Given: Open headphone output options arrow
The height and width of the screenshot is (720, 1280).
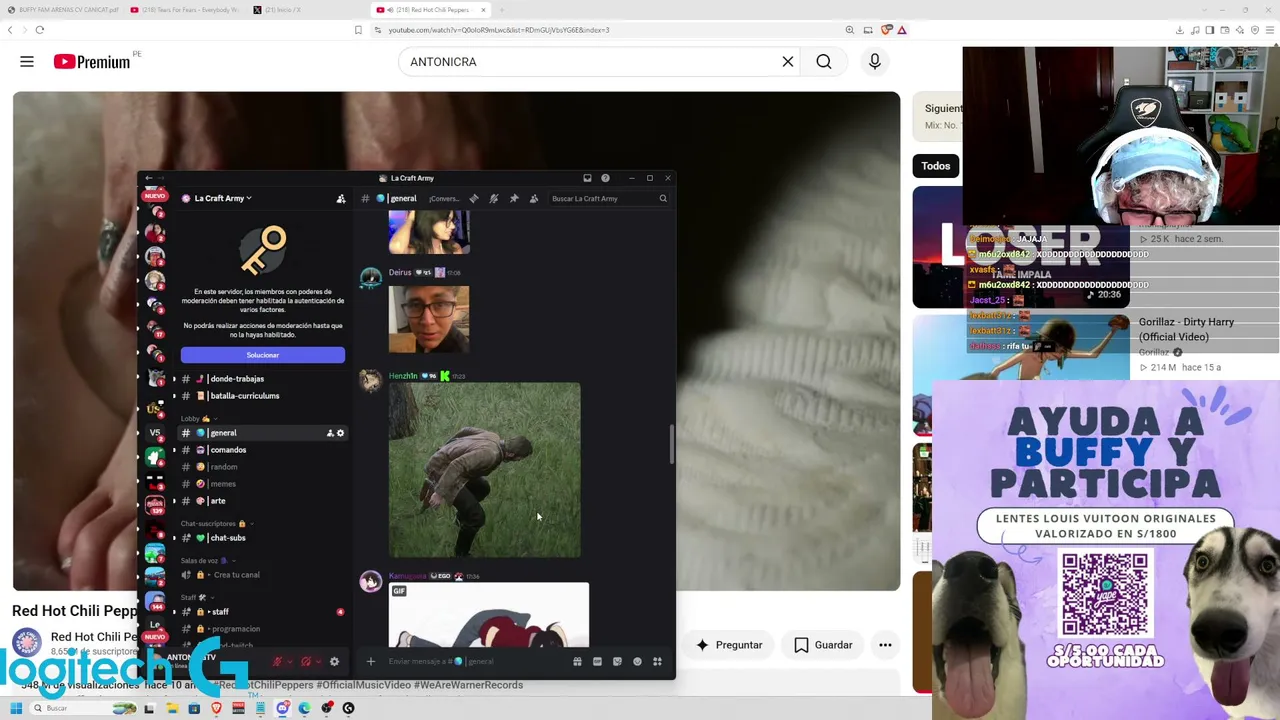Looking at the screenshot, I should [319, 661].
